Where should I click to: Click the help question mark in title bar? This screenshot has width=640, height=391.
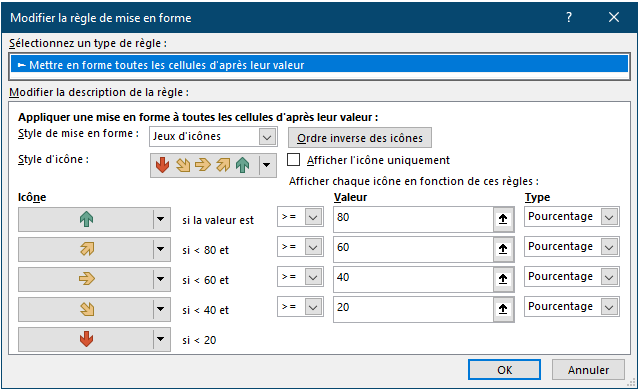569,17
